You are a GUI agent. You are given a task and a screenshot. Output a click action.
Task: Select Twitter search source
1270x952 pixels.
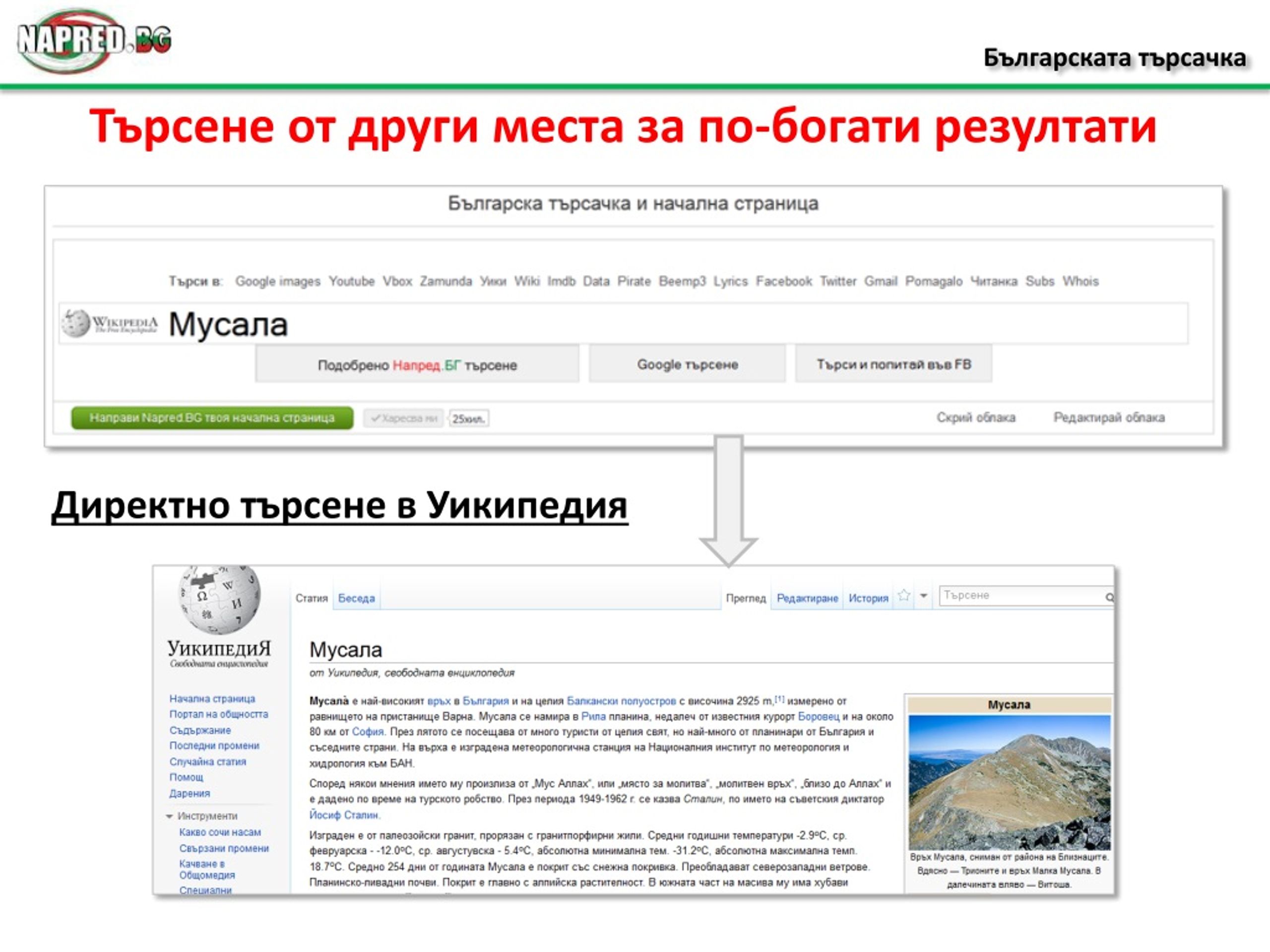838,281
